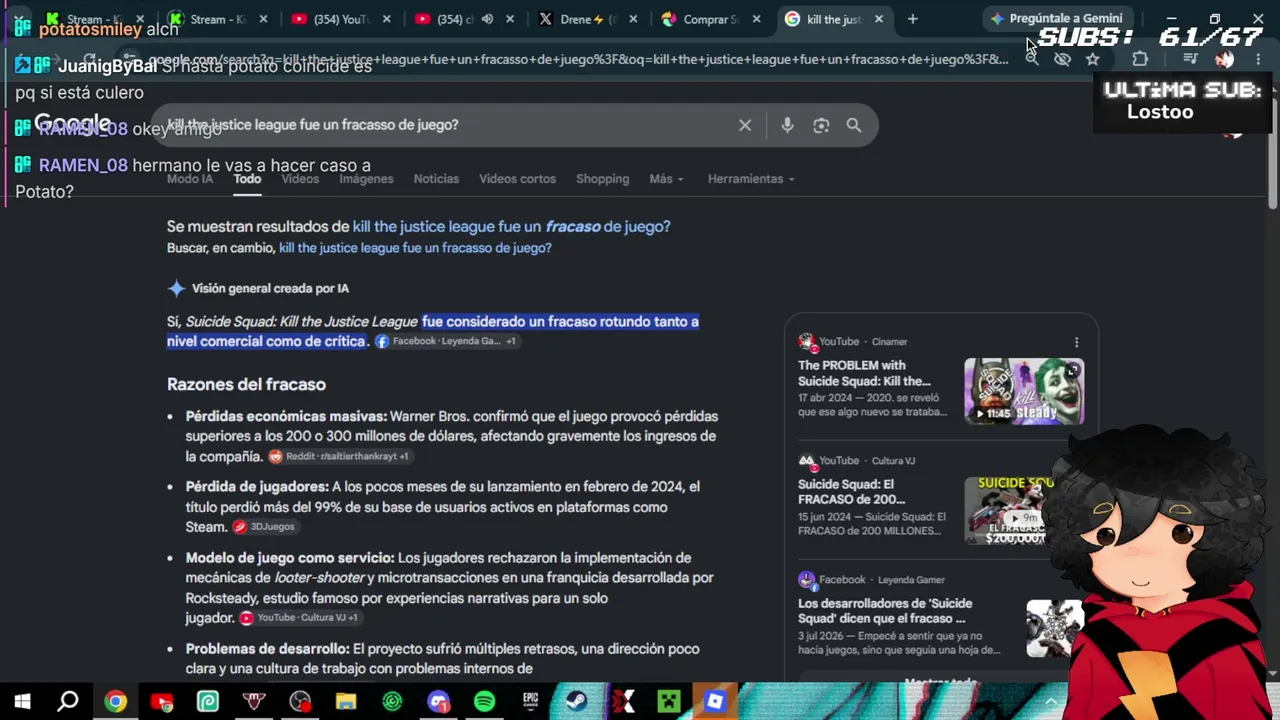
Task: Open Google Chrome from the taskbar
Action: pyautogui.click(x=115, y=702)
